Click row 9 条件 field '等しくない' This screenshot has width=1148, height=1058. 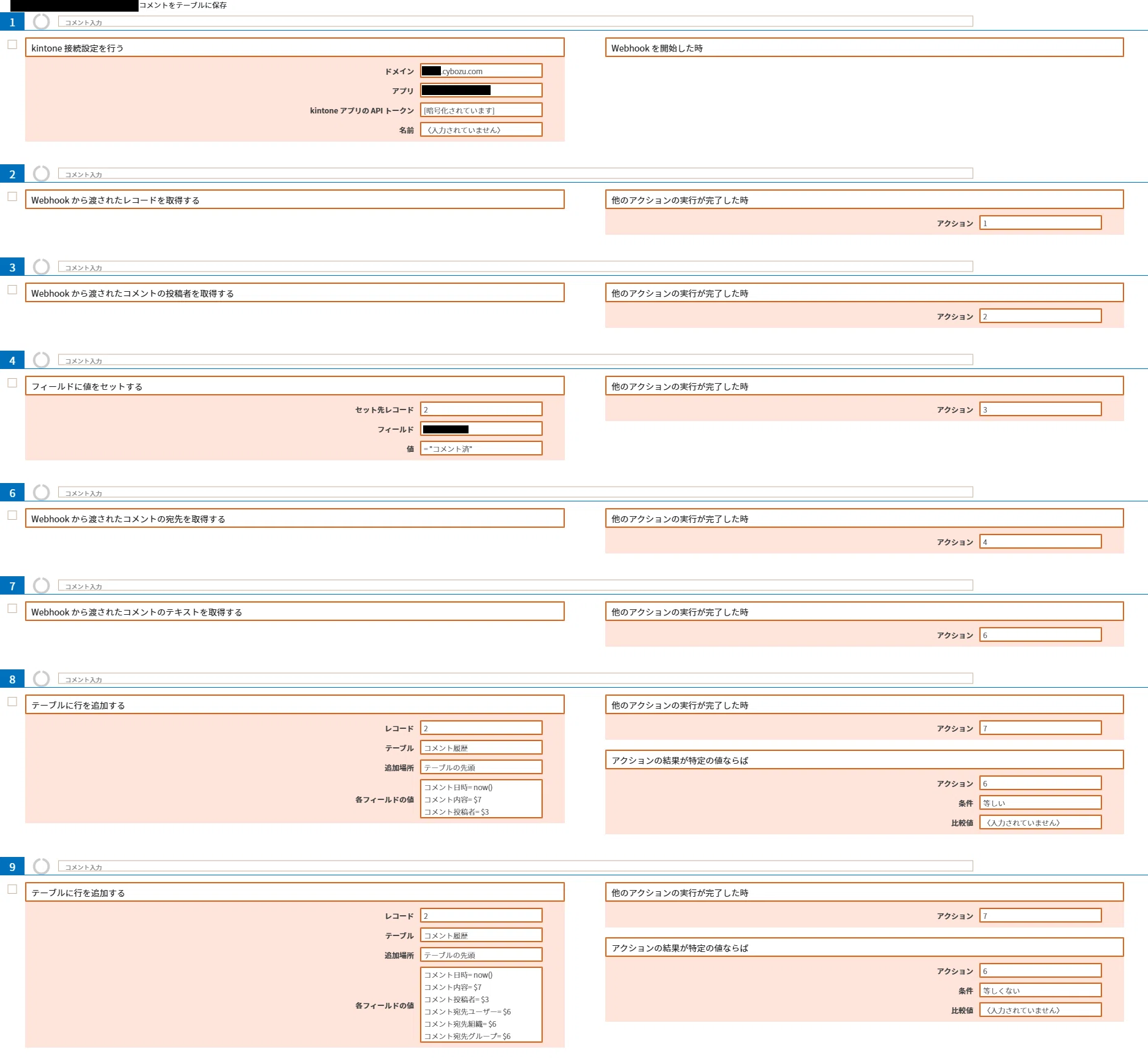point(1041,991)
